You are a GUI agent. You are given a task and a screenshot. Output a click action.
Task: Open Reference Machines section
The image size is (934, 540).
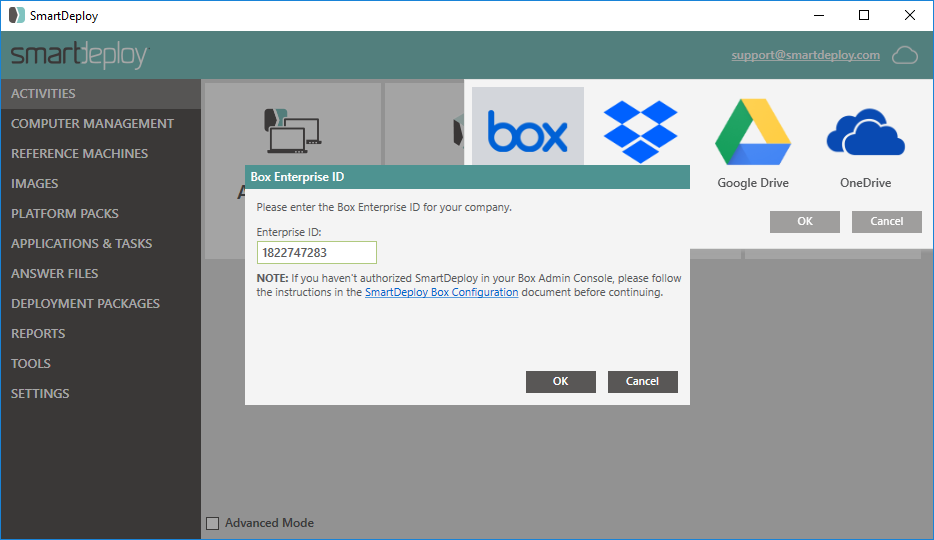[101, 154]
